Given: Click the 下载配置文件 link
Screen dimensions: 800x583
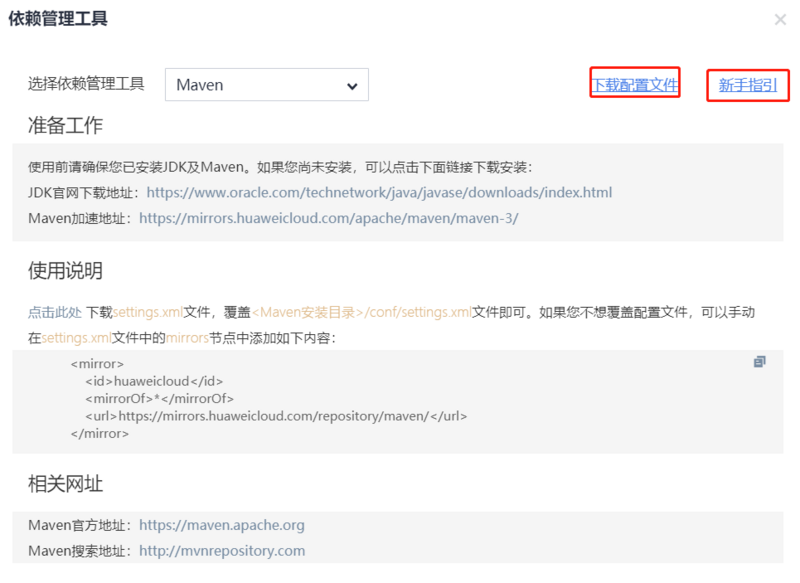Looking at the screenshot, I should (x=634, y=85).
